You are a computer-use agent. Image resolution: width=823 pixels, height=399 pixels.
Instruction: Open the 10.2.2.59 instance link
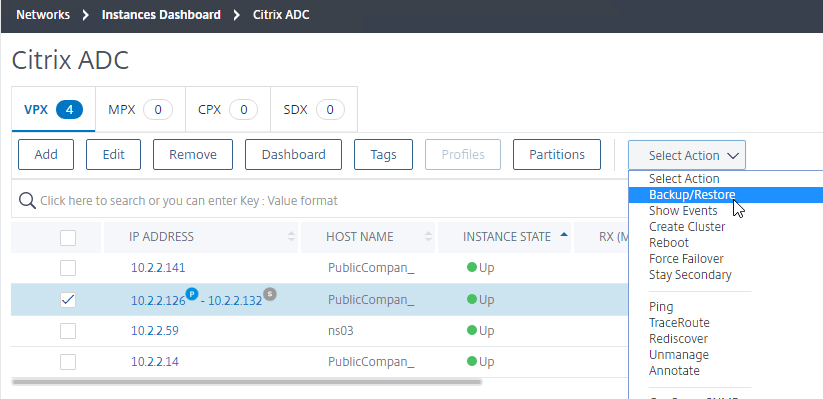click(155, 331)
